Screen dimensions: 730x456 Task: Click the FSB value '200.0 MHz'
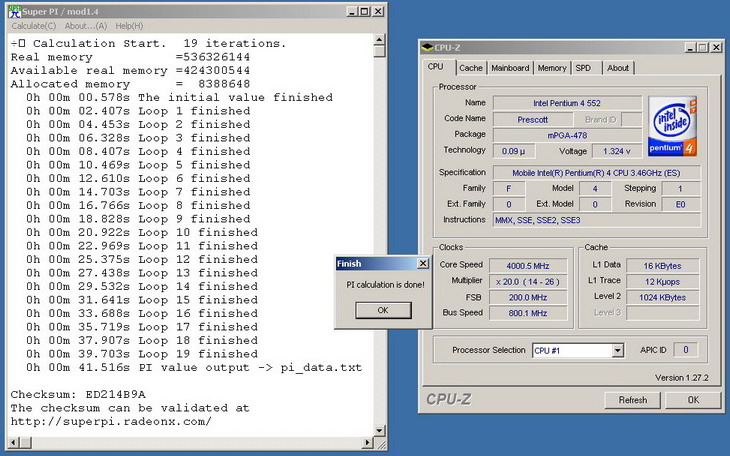point(528,298)
